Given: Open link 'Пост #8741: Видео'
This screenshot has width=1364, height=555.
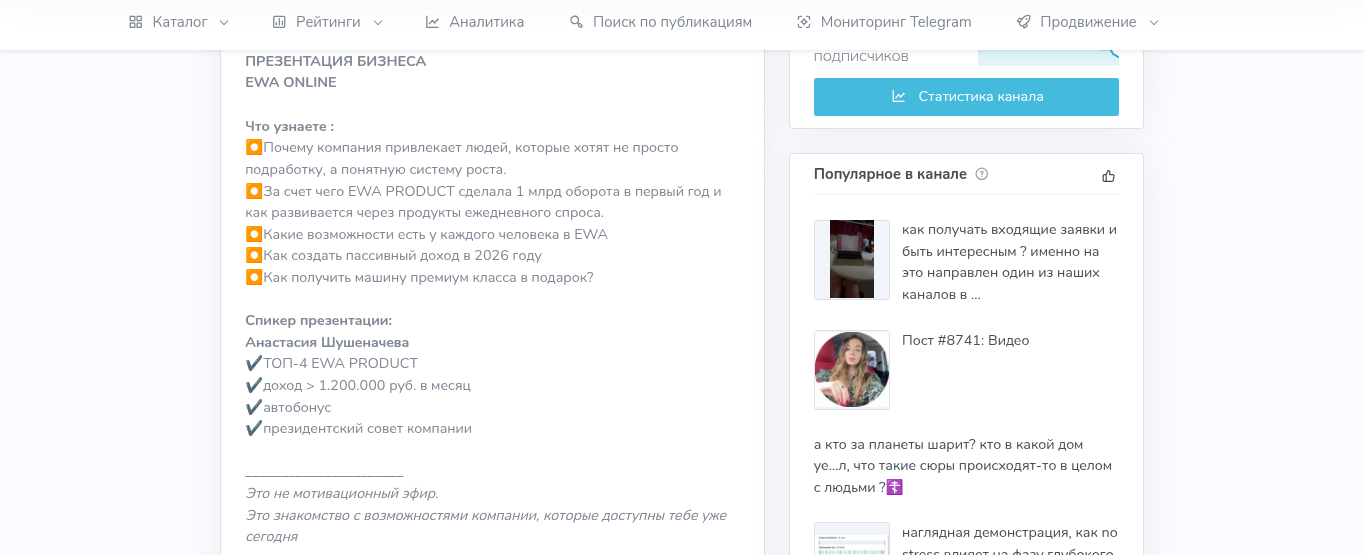Looking at the screenshot, I should [965, 341].
